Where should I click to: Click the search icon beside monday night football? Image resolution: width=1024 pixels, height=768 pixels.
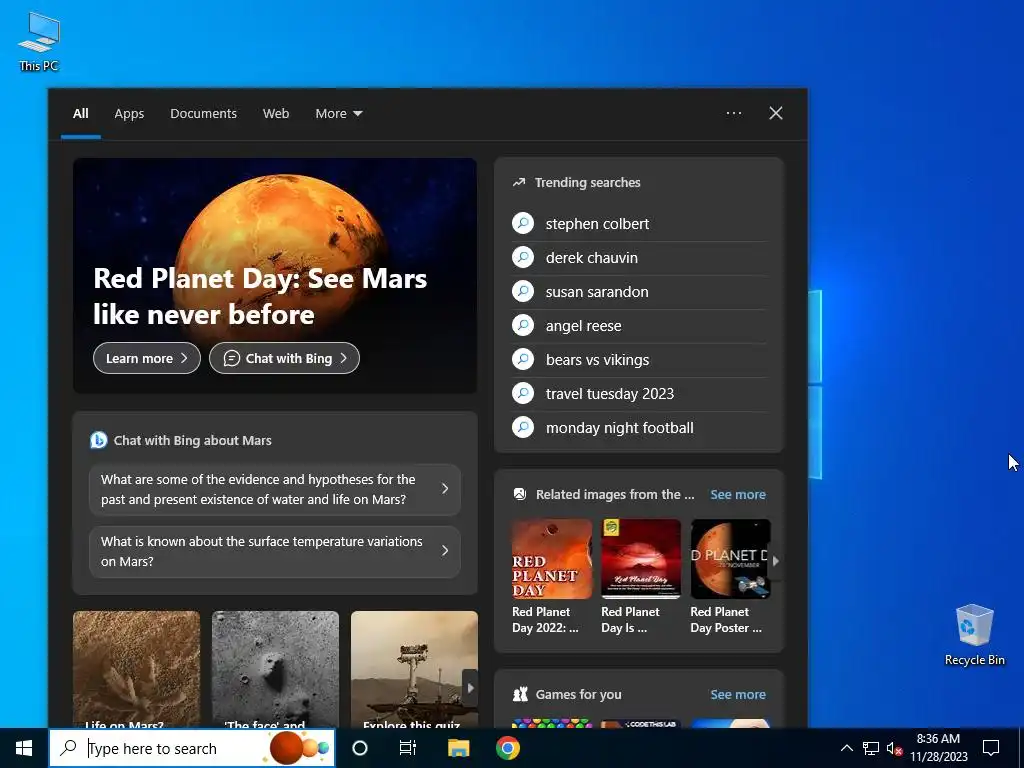(x=522, y=427)
